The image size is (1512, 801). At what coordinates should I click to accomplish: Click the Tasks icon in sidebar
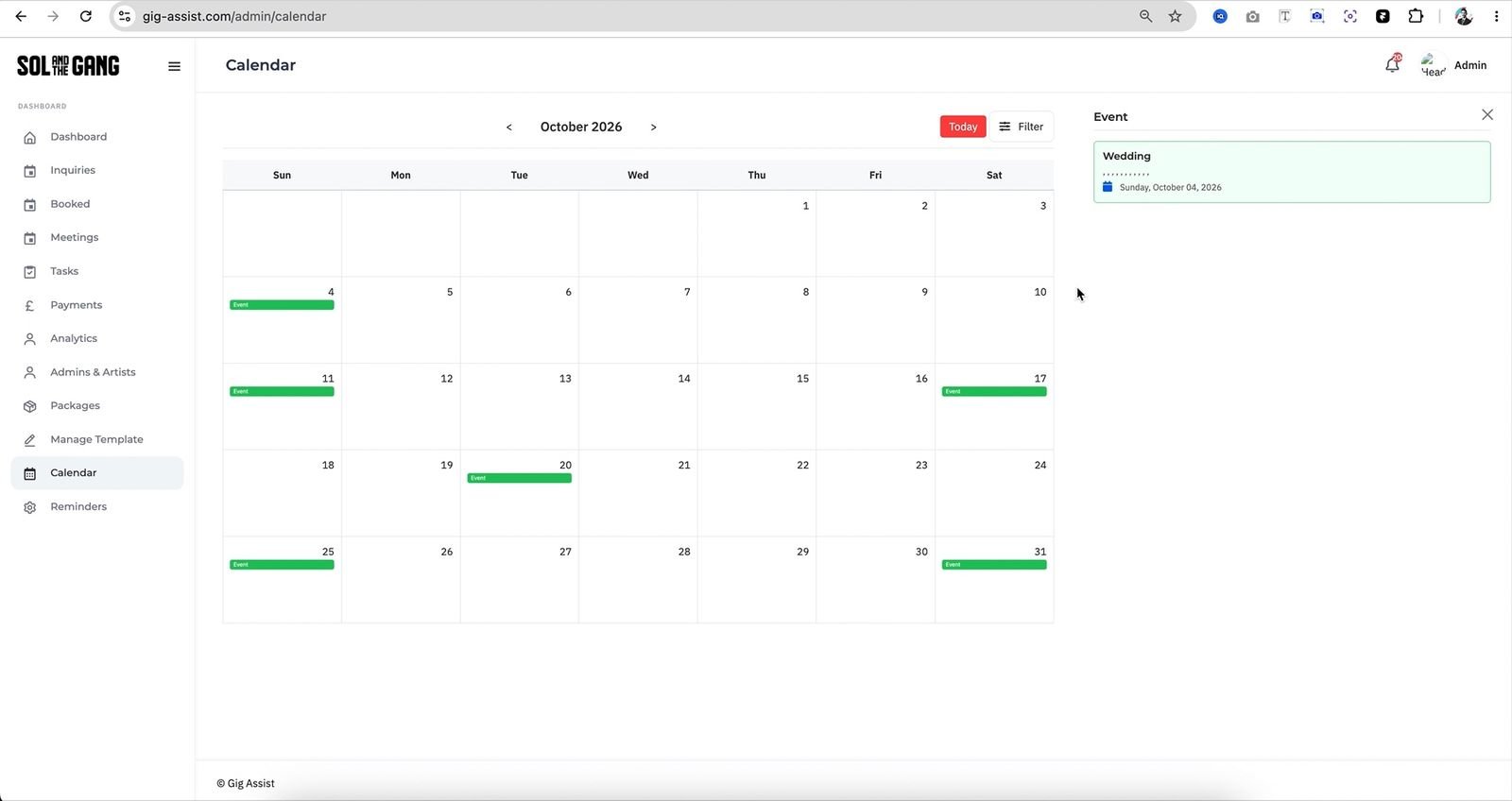[x=30, y=272]
